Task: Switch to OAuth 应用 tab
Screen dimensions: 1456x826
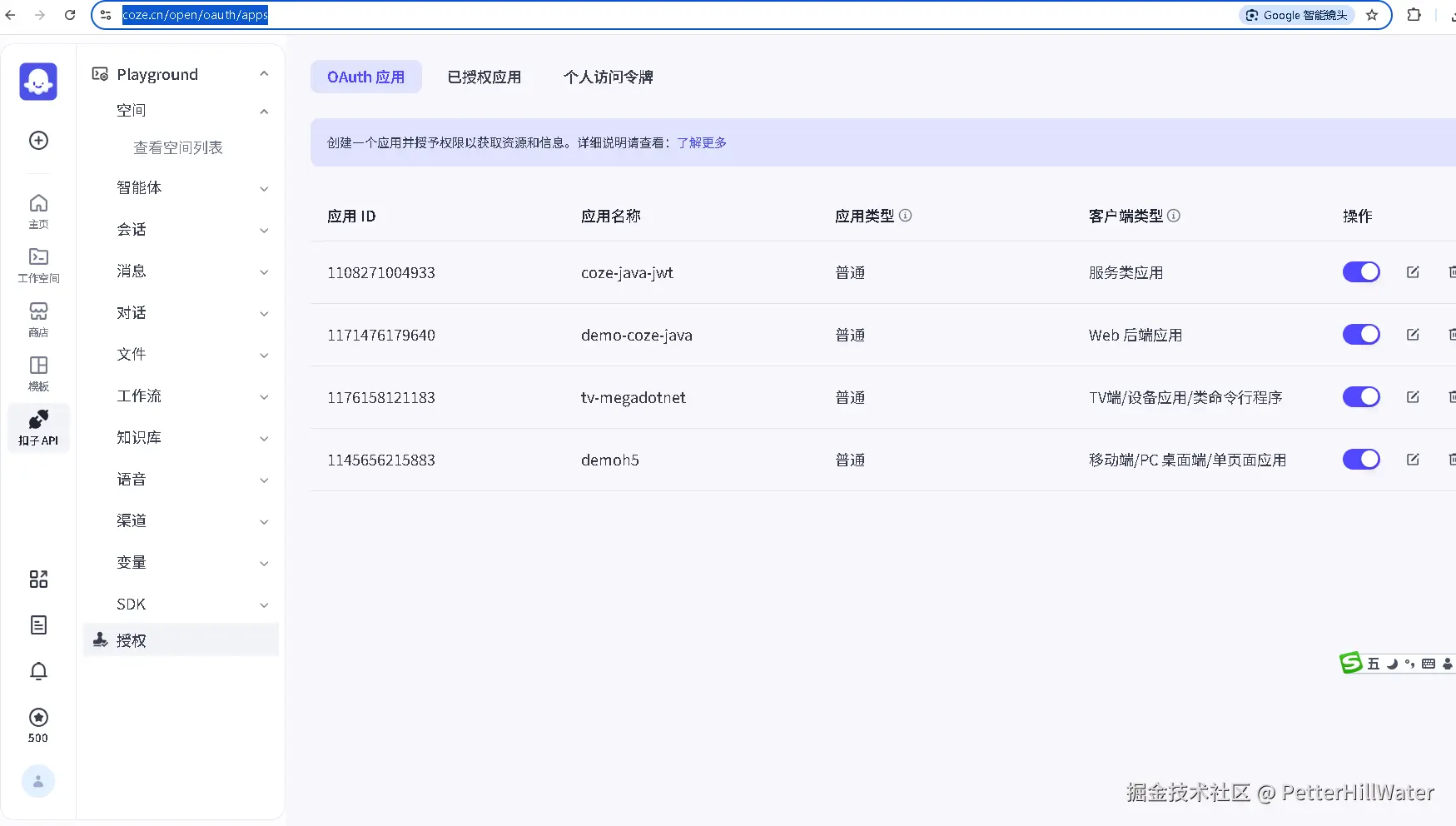Action: click(366, 77)
